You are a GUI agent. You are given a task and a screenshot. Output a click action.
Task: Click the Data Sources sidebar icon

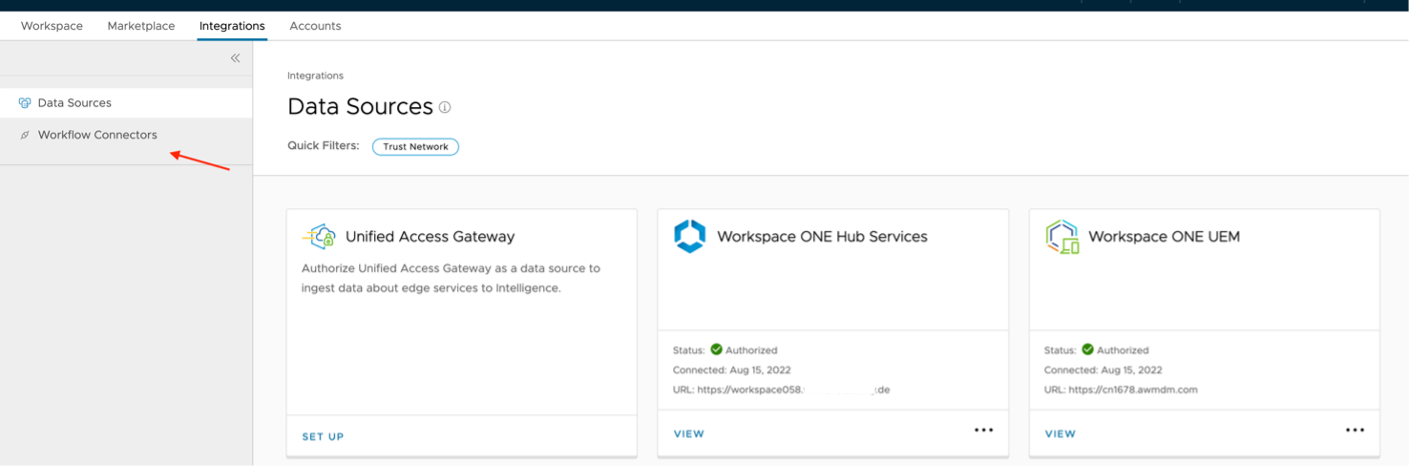[25, 103]
